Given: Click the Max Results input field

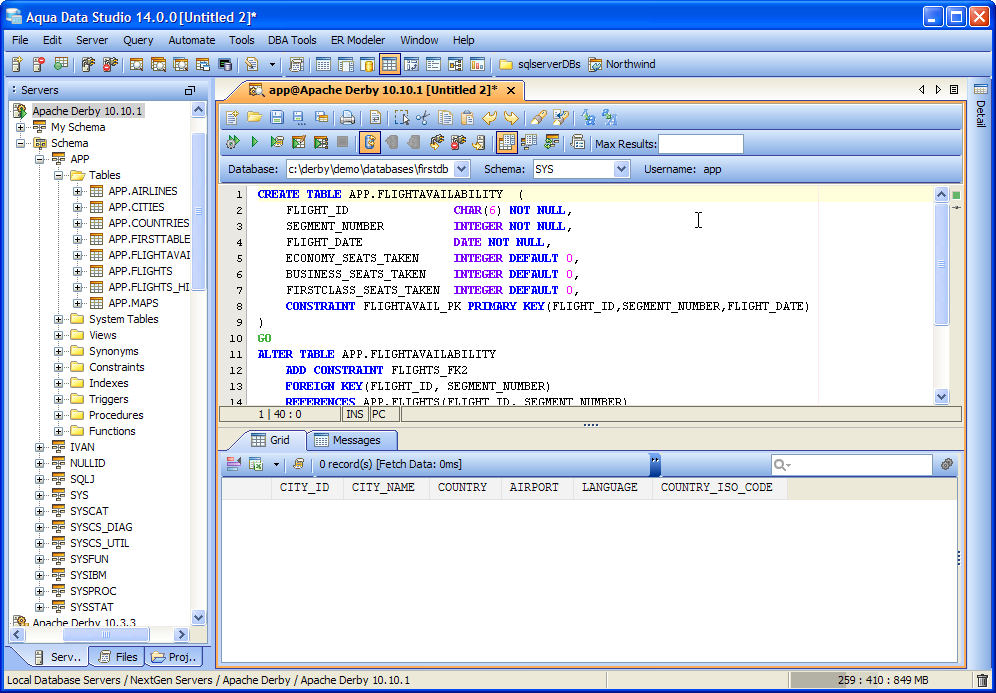Looking at the screenshot, I should (700, 144).
